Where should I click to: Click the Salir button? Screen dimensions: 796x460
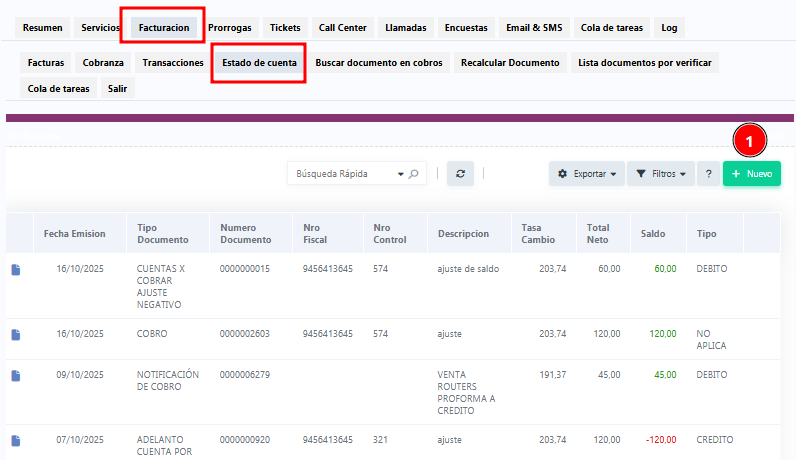coord(117,88)
